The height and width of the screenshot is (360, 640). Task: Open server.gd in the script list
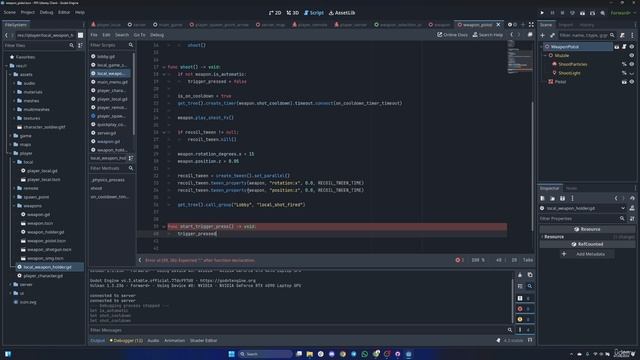pos(107,133)
